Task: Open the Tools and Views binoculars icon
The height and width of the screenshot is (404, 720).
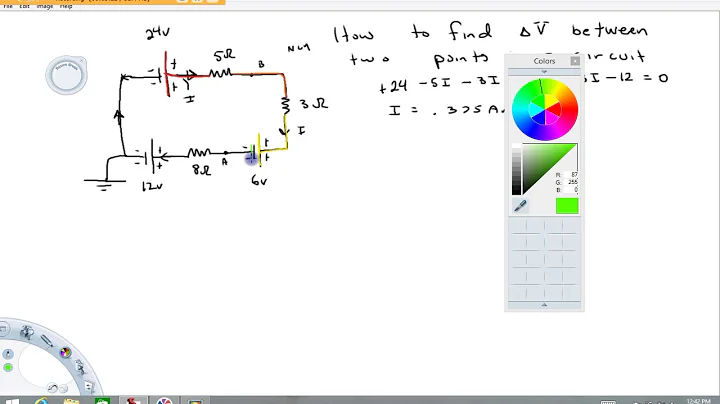Action: 27,332
